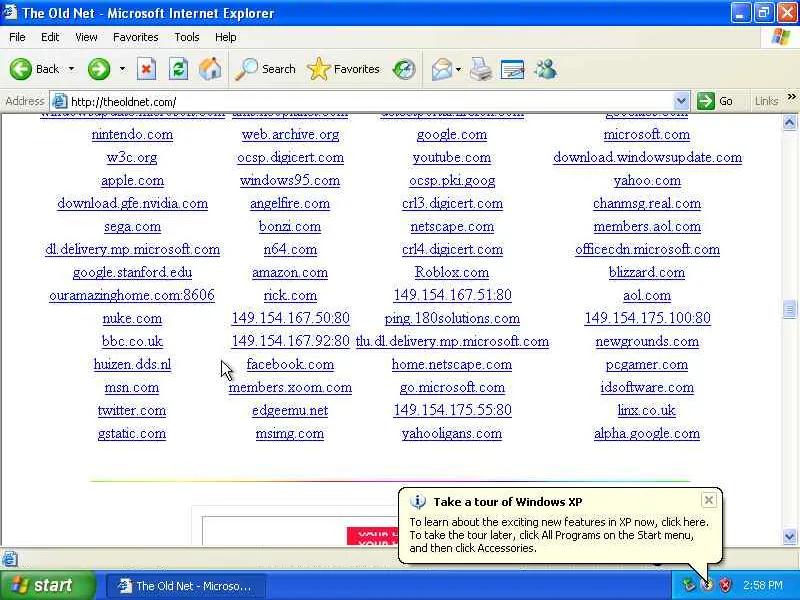Select The Old Net taskbar button
This screenshot has height=600, width=800.
(186, 586)
